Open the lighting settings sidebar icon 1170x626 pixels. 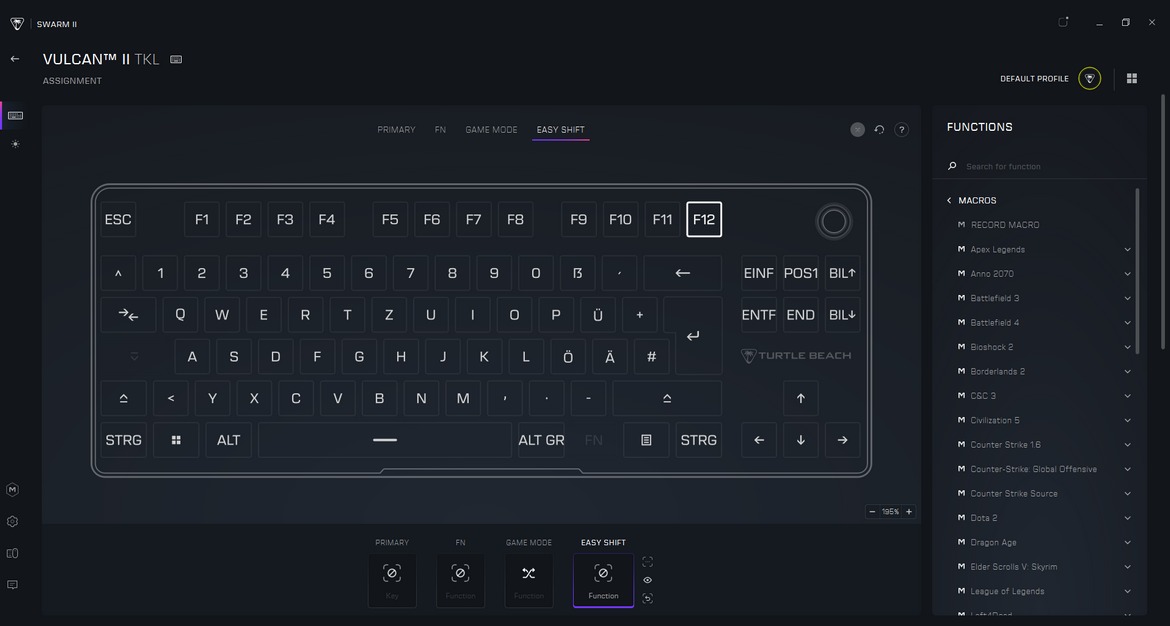(x=15, y=144)
